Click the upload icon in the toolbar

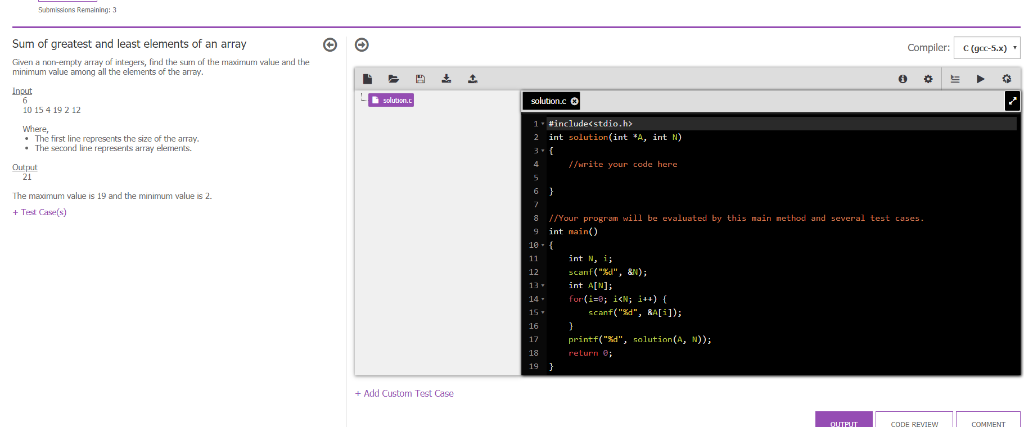(473, 78)
